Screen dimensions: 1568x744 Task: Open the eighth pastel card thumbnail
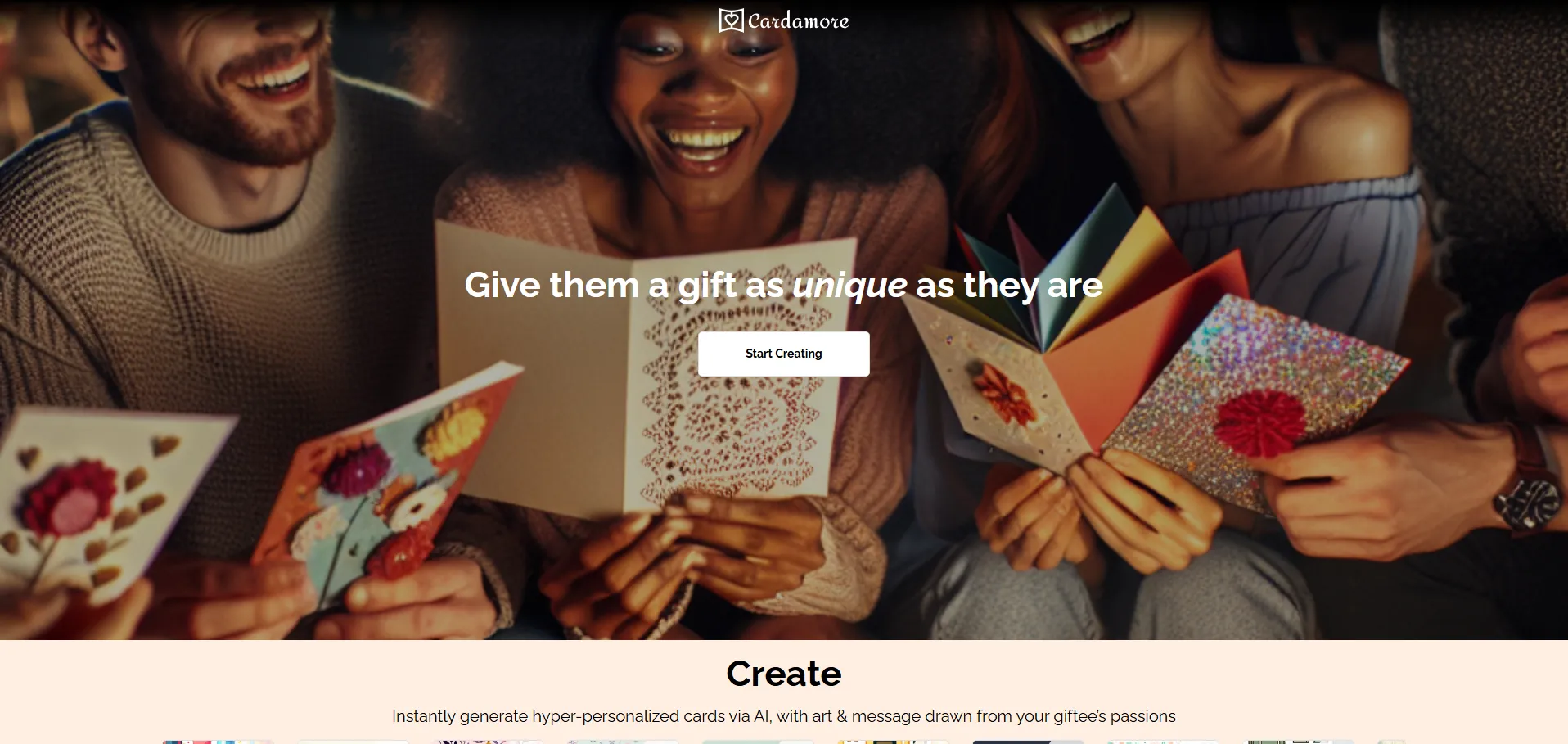[1163, 742]
